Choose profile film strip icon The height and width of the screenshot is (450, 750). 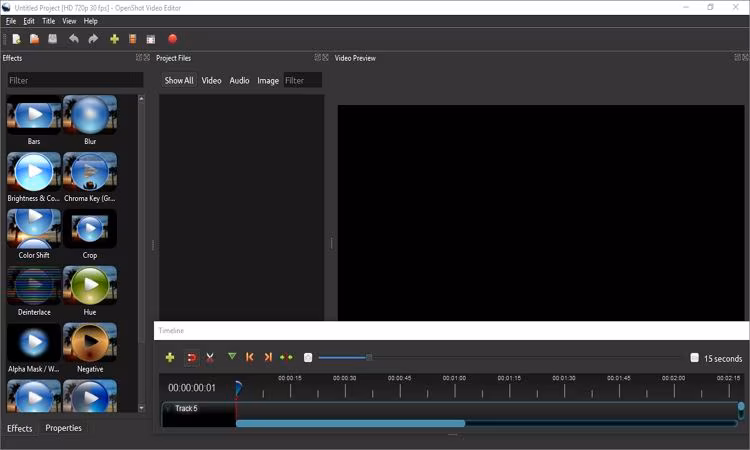(x=132, y=39)
